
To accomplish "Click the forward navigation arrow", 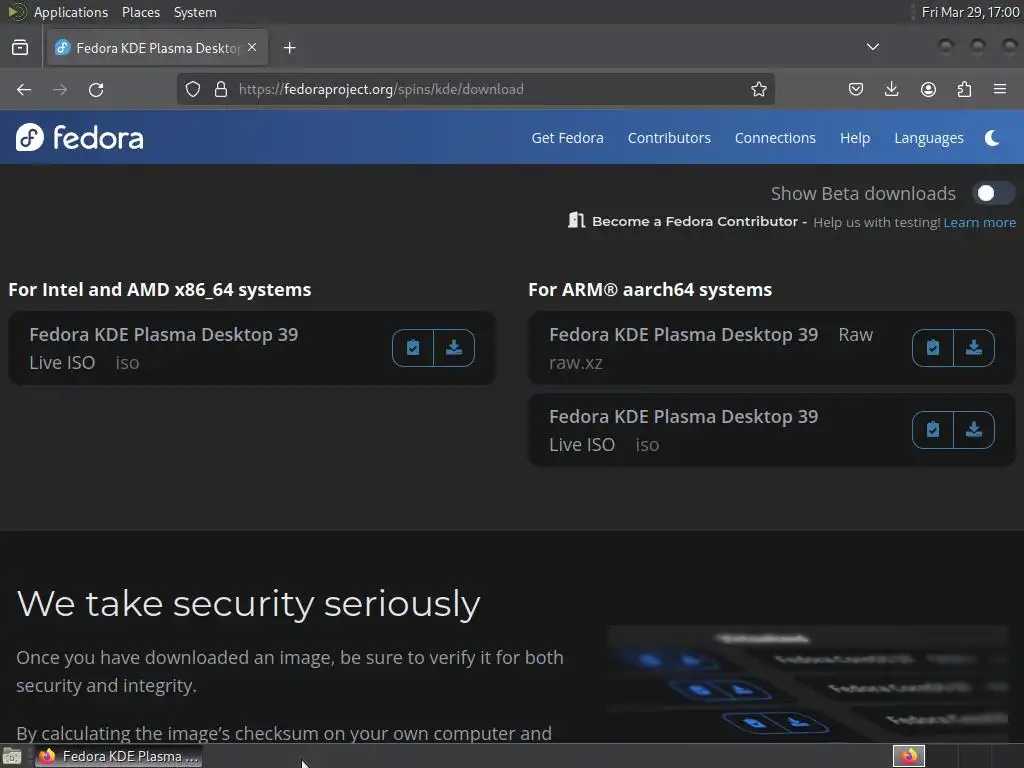I will click(x=59, y=89).
